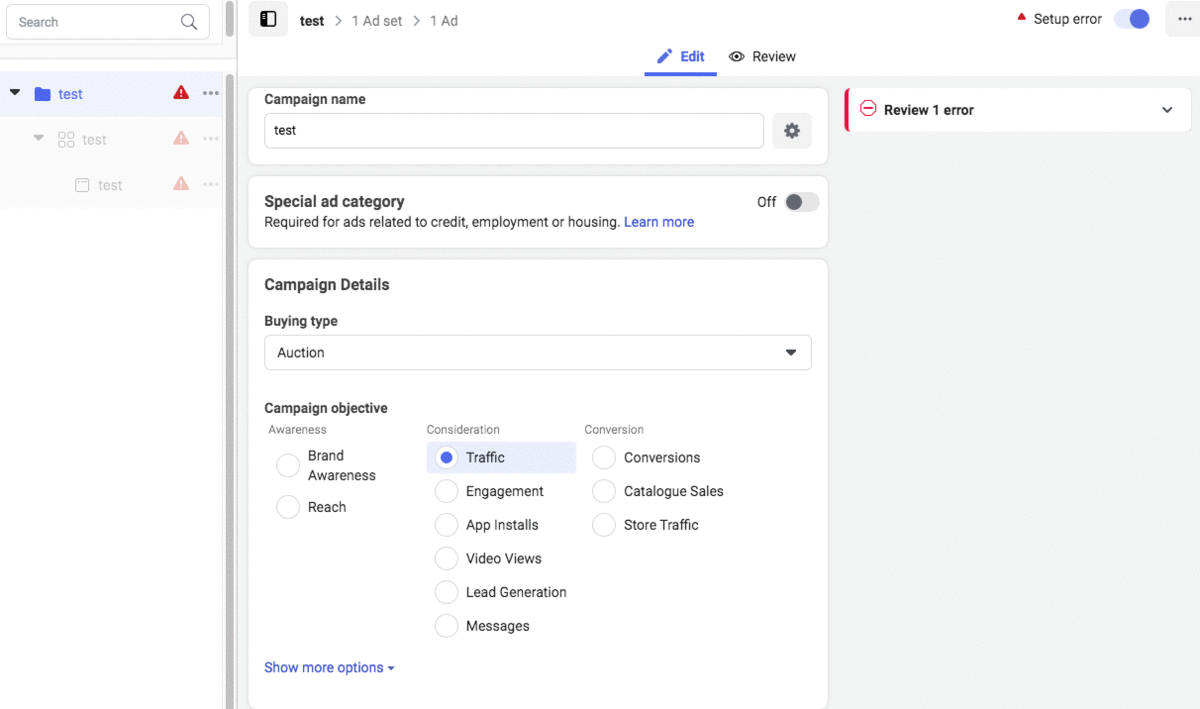Toggle the sidebar panel icon
Viewport: 1200px width, 709px height.
(x=268, y=20)
